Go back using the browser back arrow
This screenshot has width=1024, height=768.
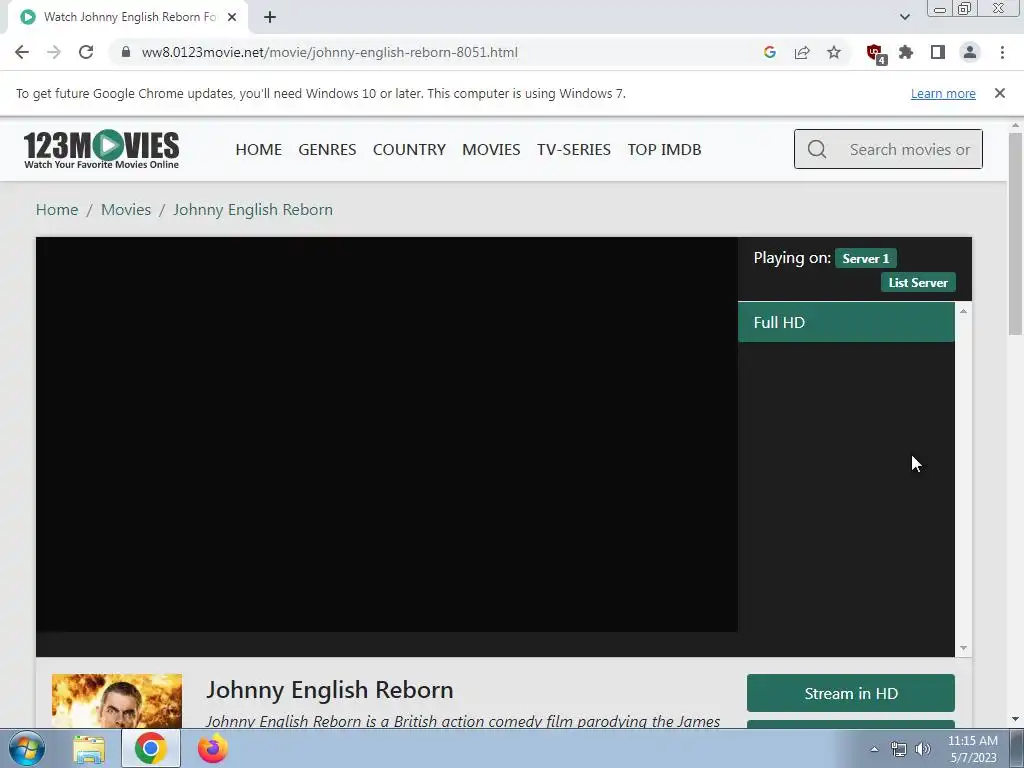(22, 52)
